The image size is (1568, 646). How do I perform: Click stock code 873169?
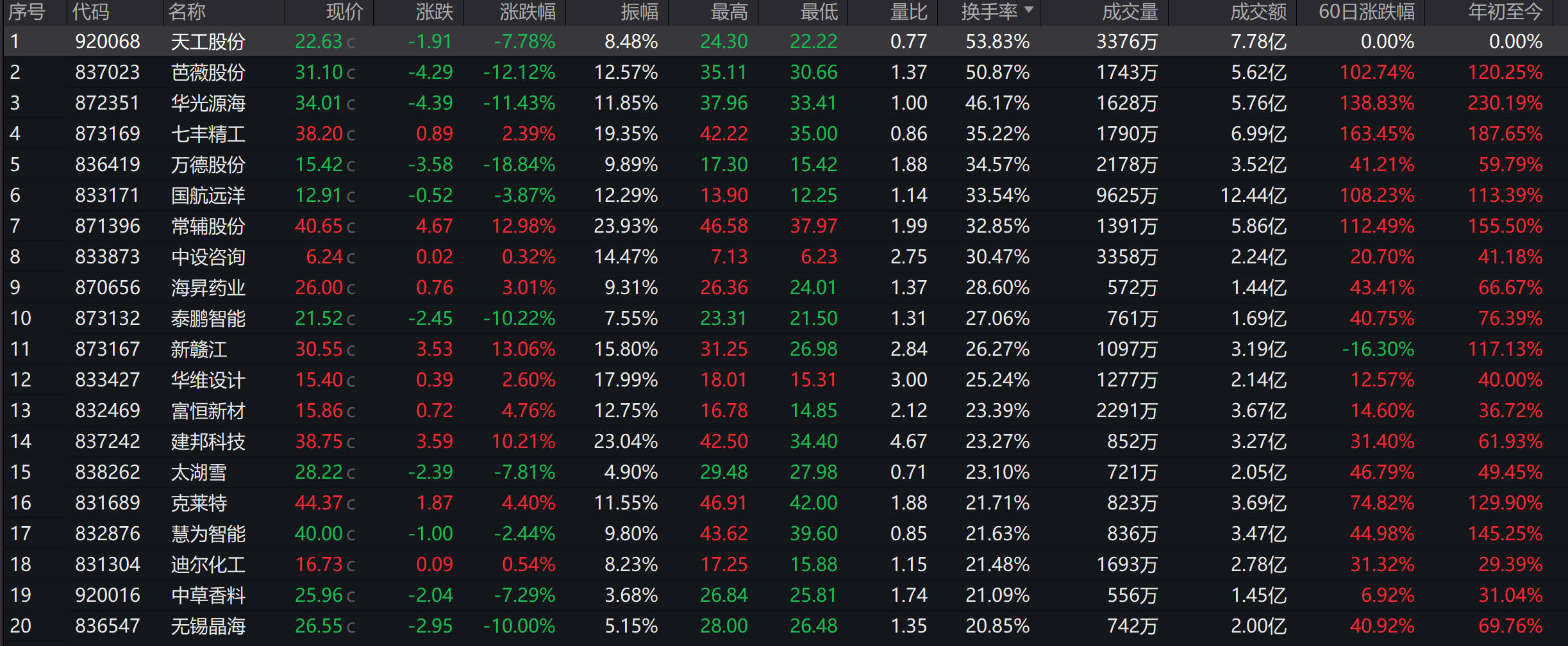pos(107,134)
